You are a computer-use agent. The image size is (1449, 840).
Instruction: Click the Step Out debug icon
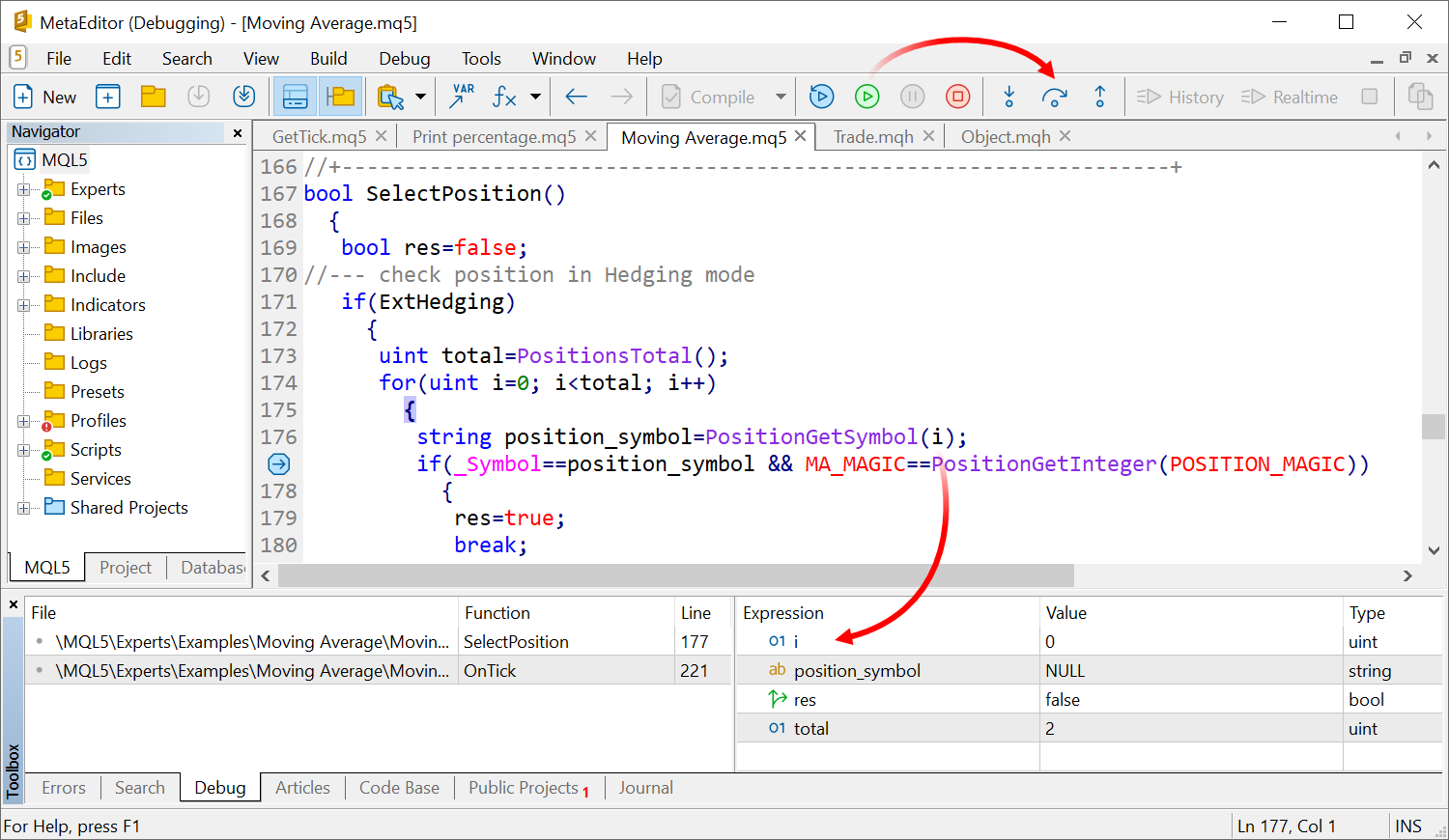(1099, 97)
